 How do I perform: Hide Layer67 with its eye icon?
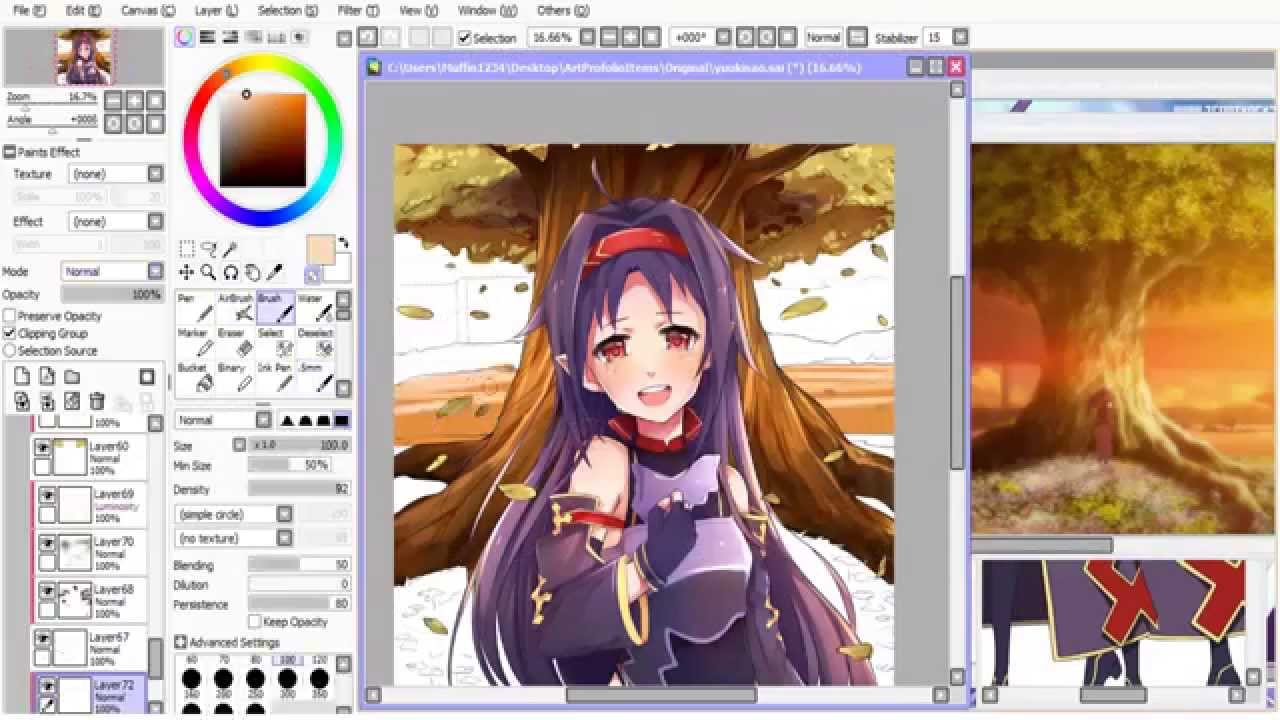(x=43, y=639)
